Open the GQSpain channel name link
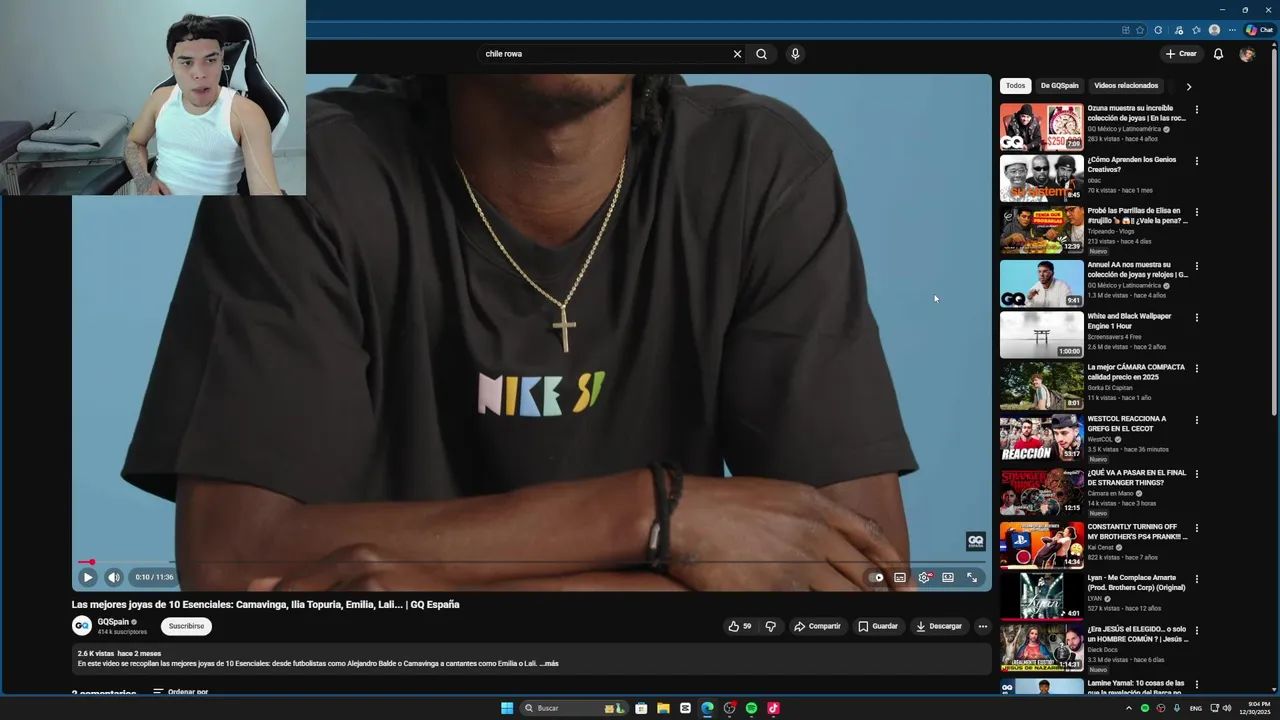Viewport: 1280px width, 720px height. [113, 622]
